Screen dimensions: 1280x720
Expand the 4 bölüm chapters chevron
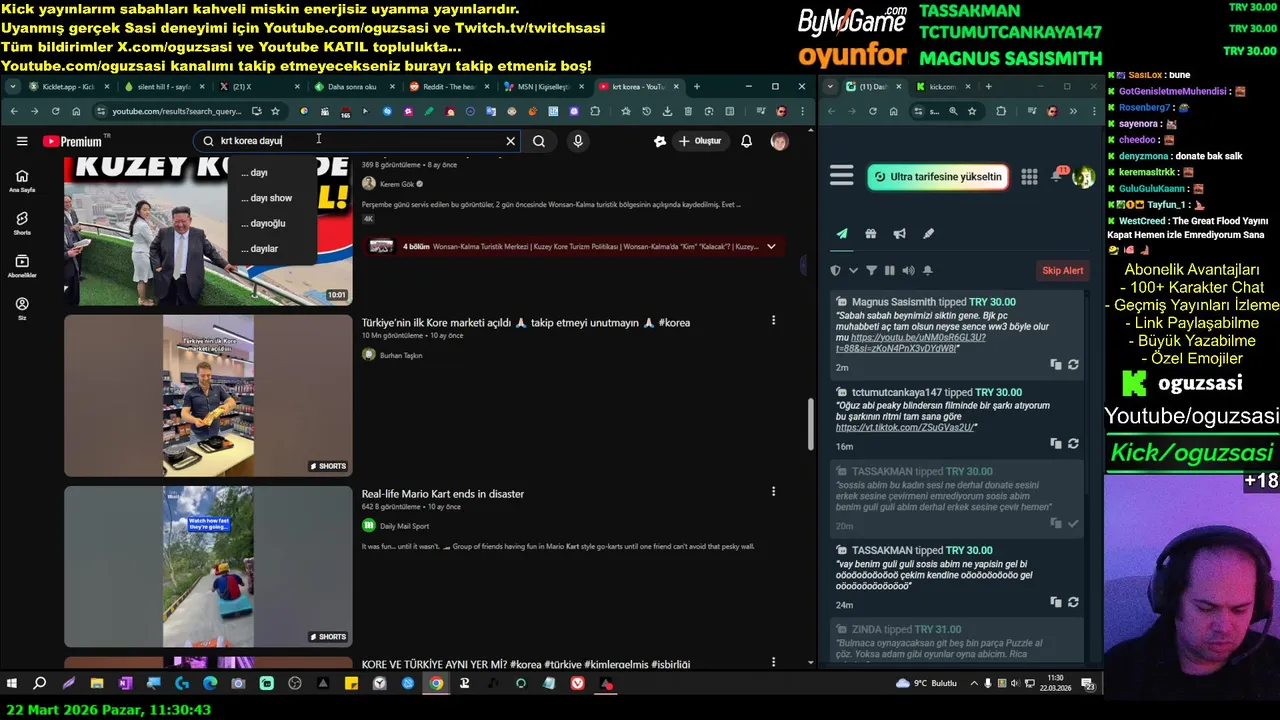pos(771,246)
